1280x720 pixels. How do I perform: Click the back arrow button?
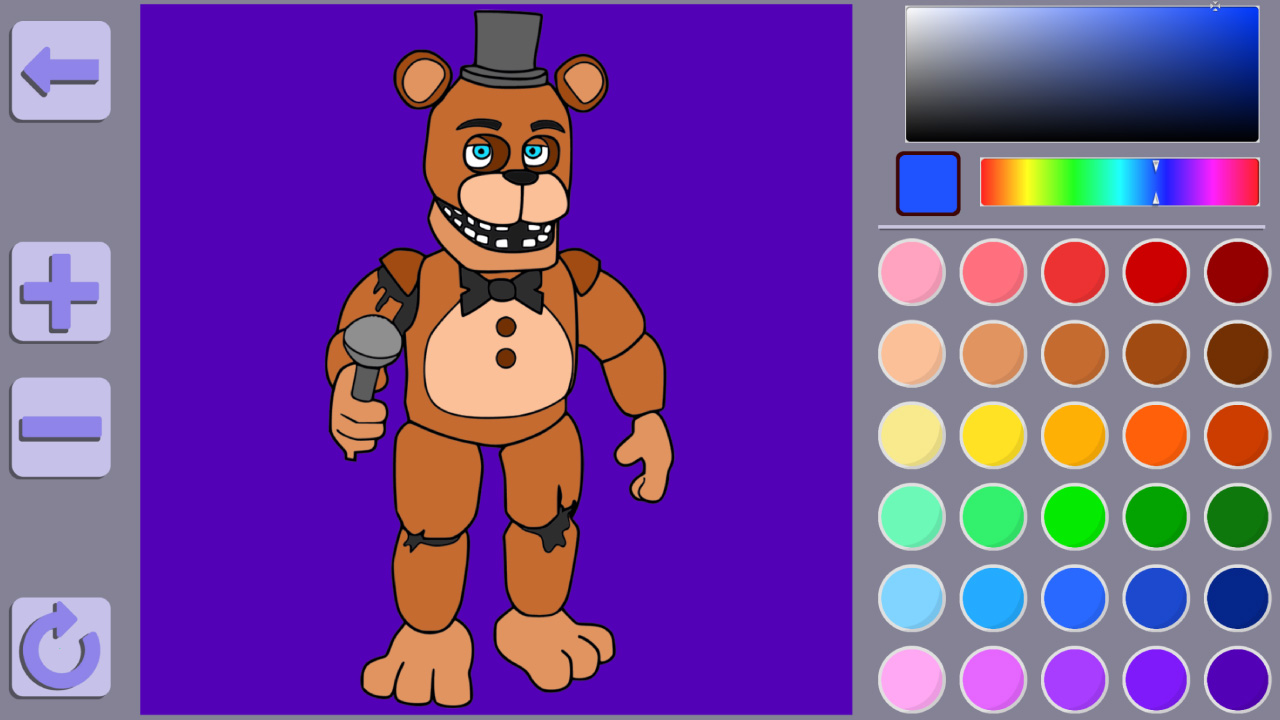(x=61, y=71)
